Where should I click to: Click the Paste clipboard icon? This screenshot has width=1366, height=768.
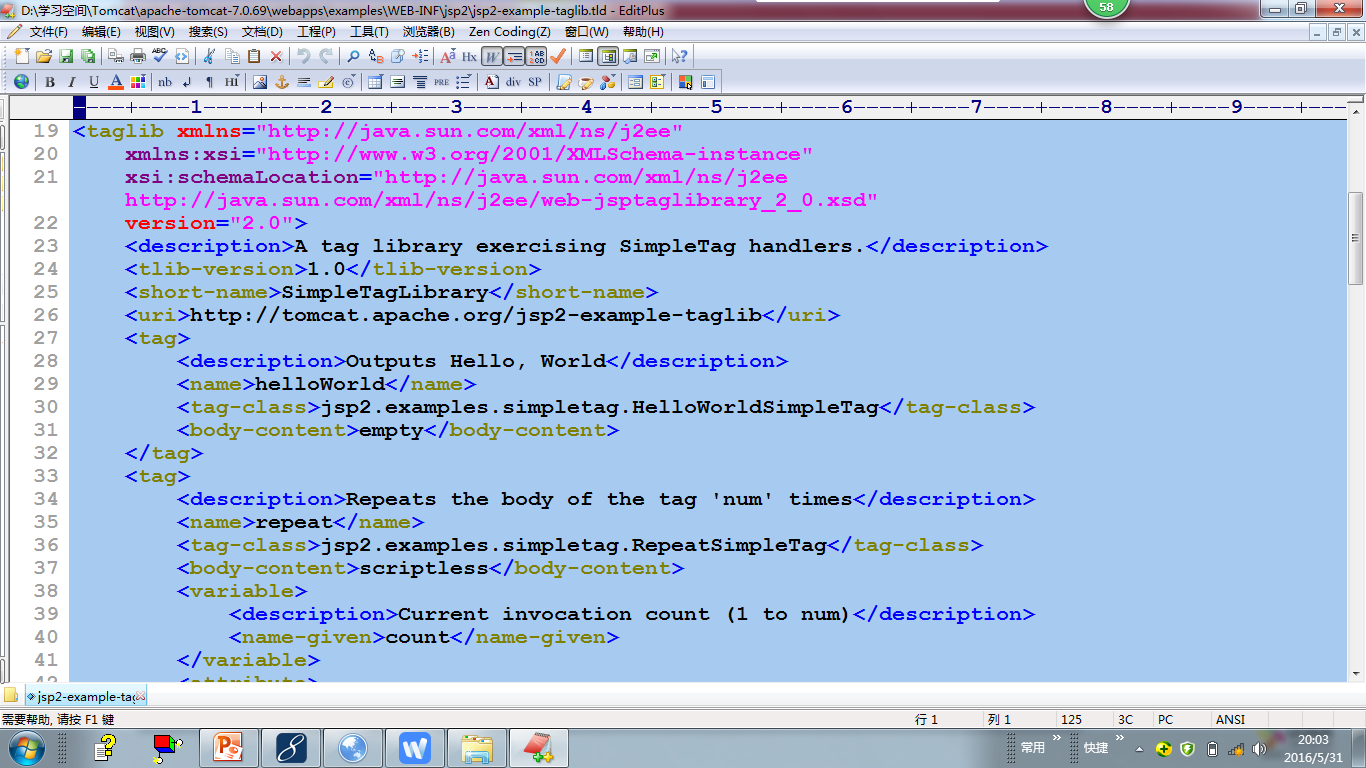pos(254,56)
